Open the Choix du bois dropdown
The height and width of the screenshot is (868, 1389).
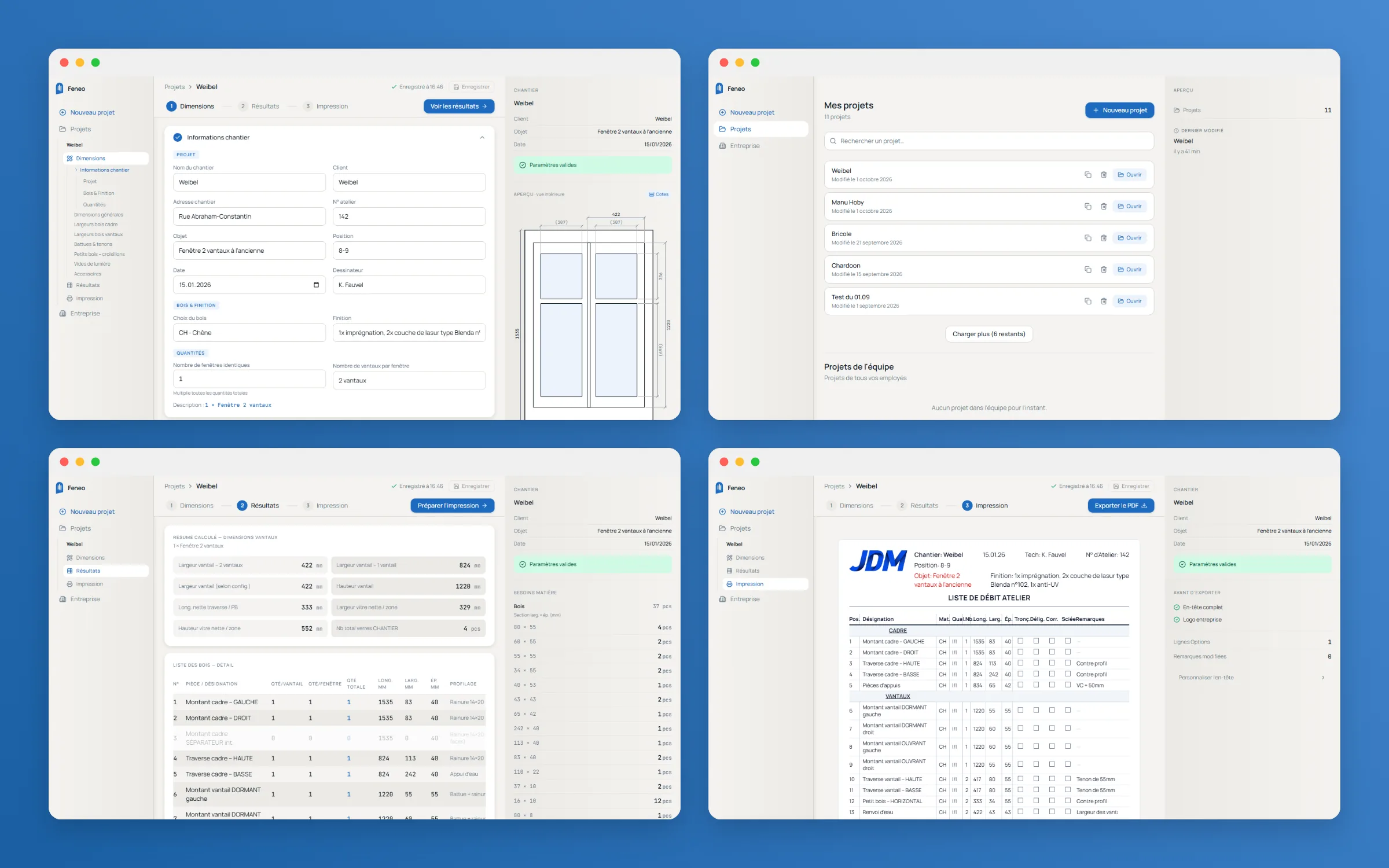click(249, 333)
